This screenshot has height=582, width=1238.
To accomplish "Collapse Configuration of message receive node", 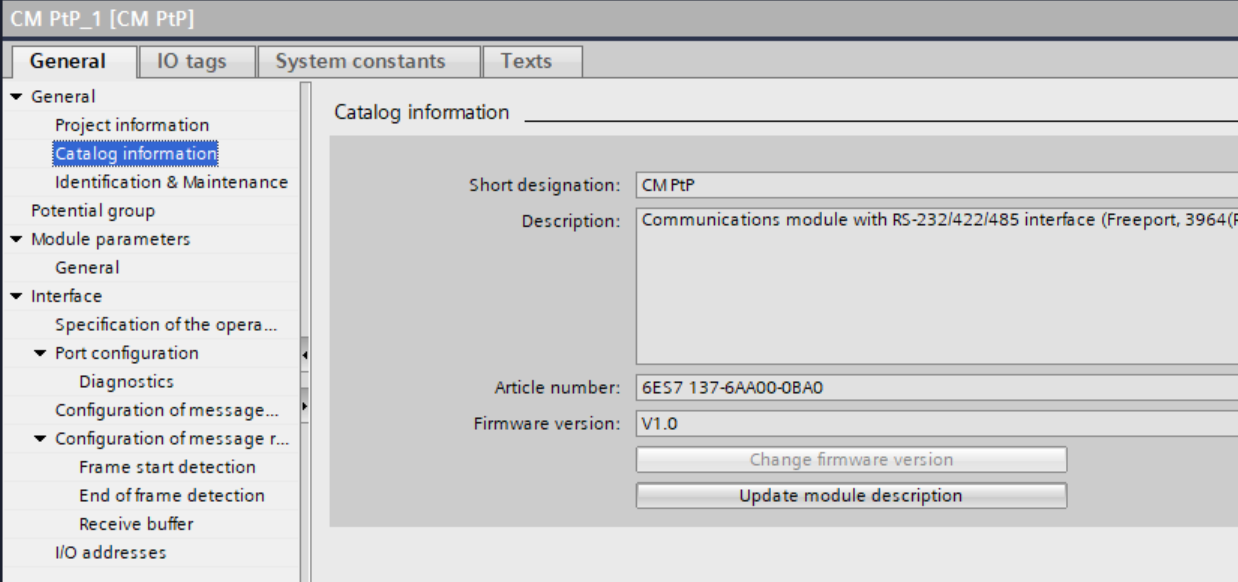I will pyautogui.click(x=41, y=439).
